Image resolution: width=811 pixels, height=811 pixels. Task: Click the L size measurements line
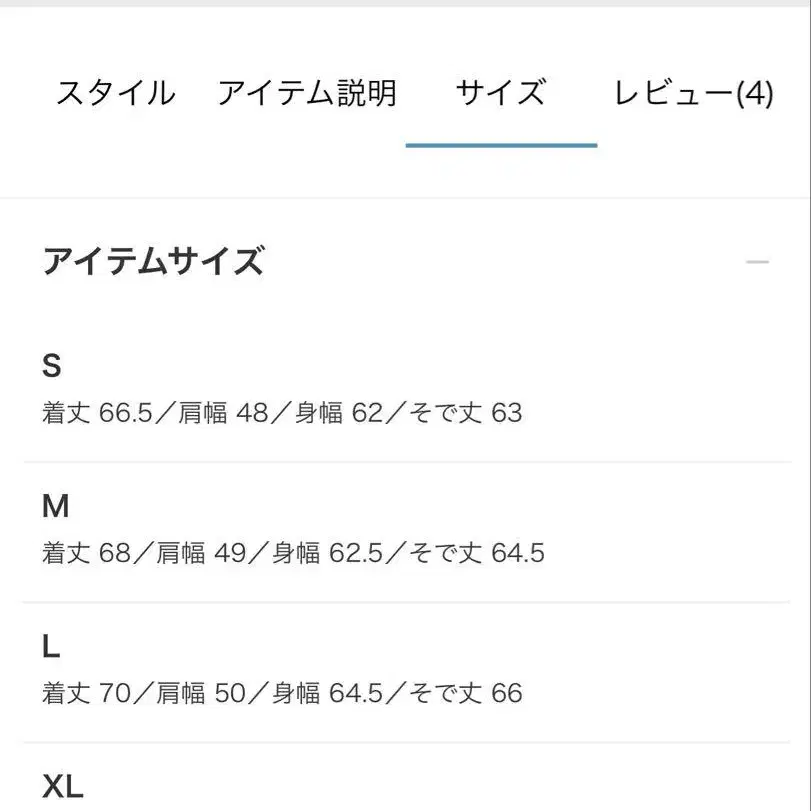(x=282, y=693)
